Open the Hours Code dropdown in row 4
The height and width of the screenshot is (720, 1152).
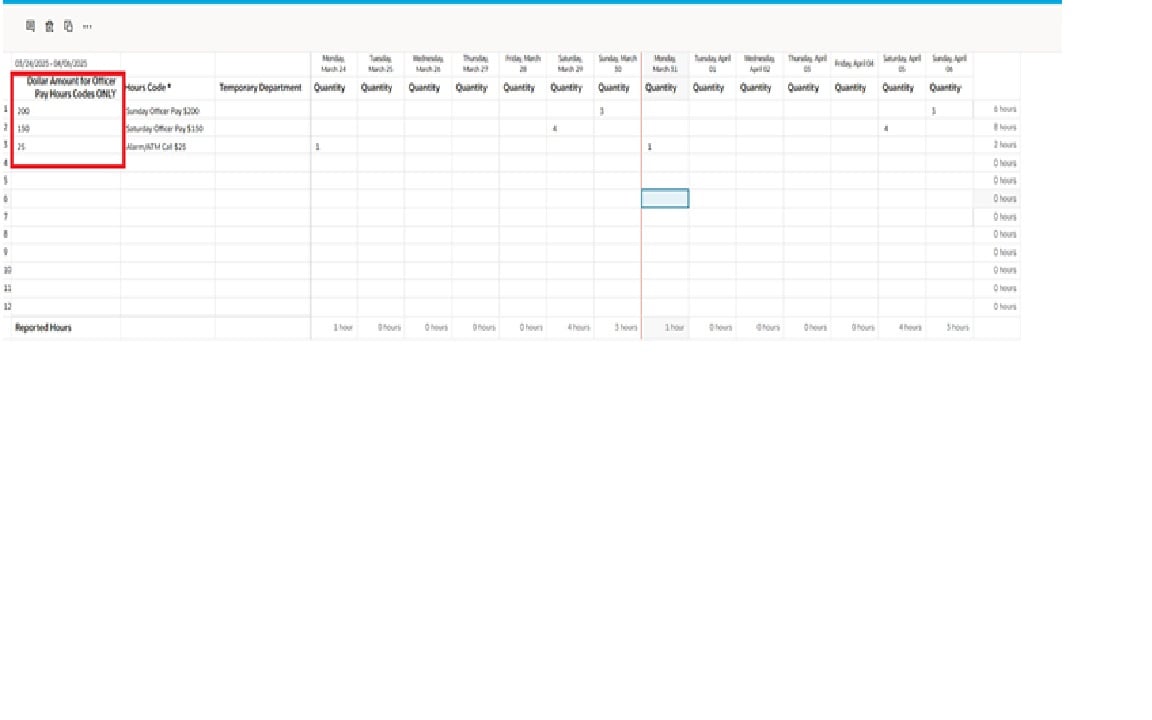168,163
